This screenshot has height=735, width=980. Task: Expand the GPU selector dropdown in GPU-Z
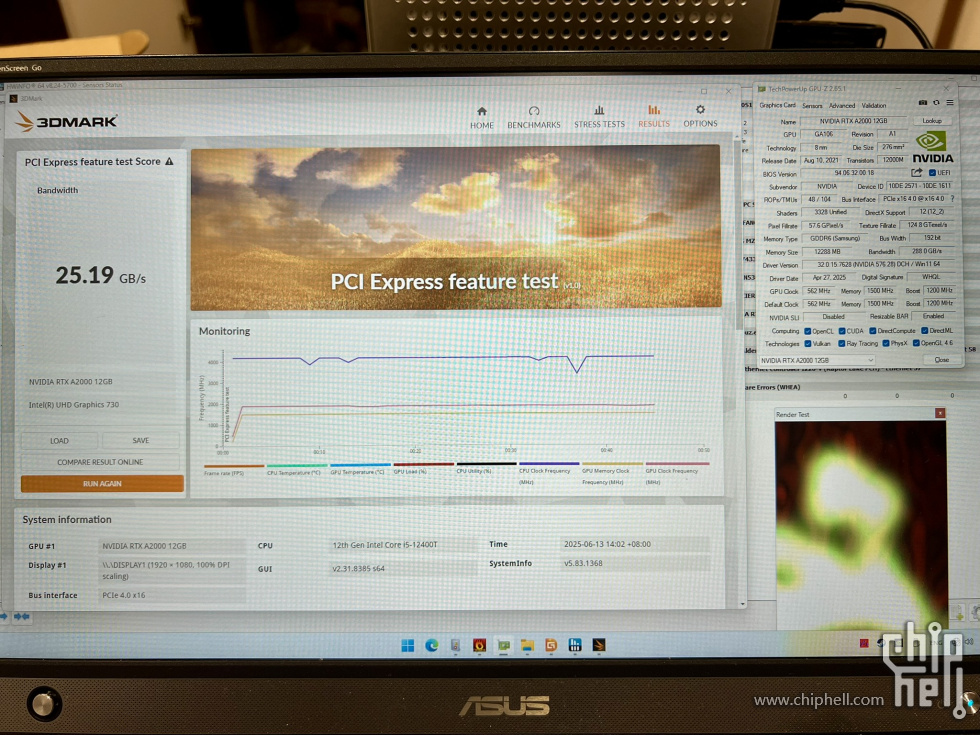[817, 360]
